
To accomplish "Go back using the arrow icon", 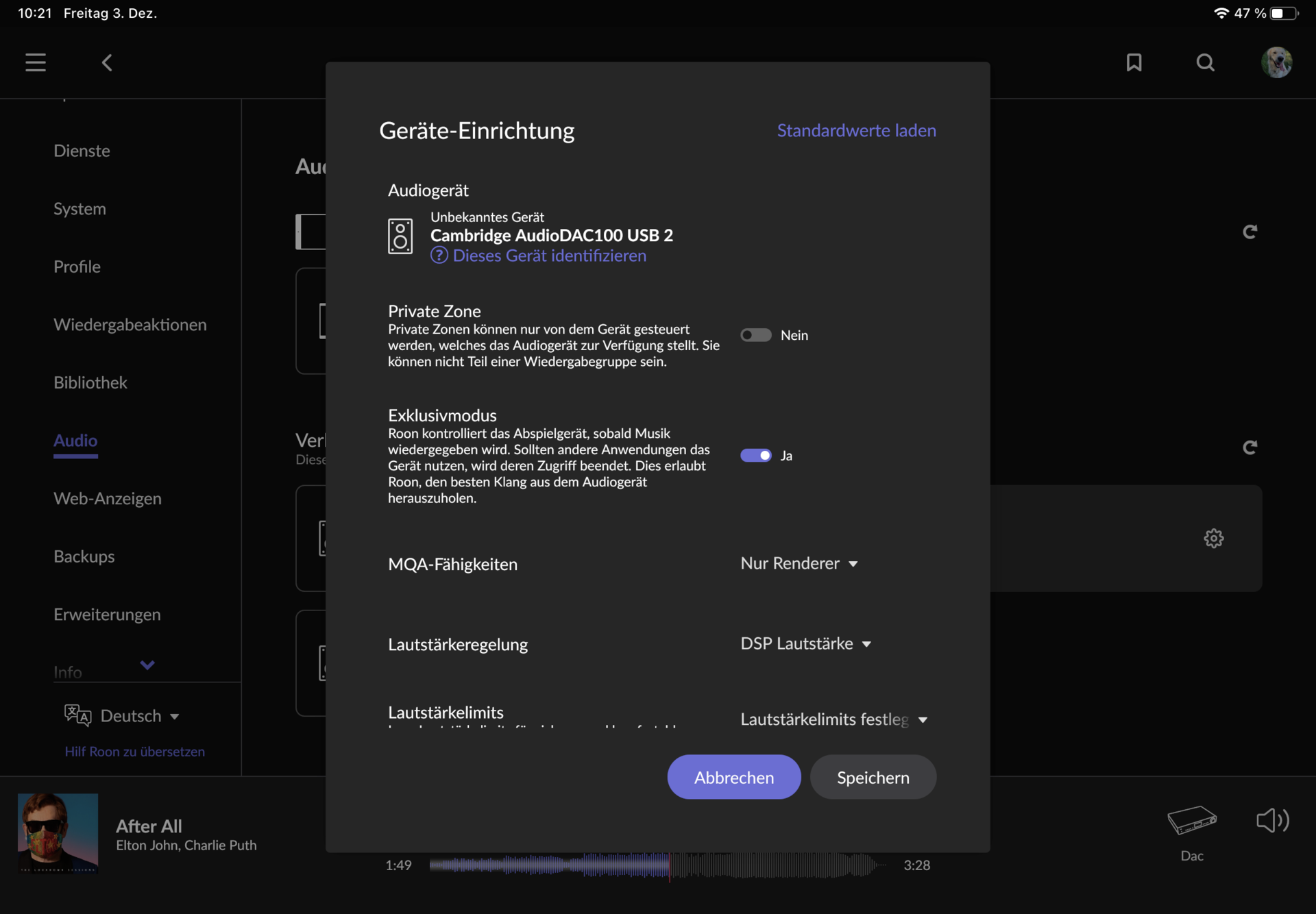I will [x=107, y=62].
